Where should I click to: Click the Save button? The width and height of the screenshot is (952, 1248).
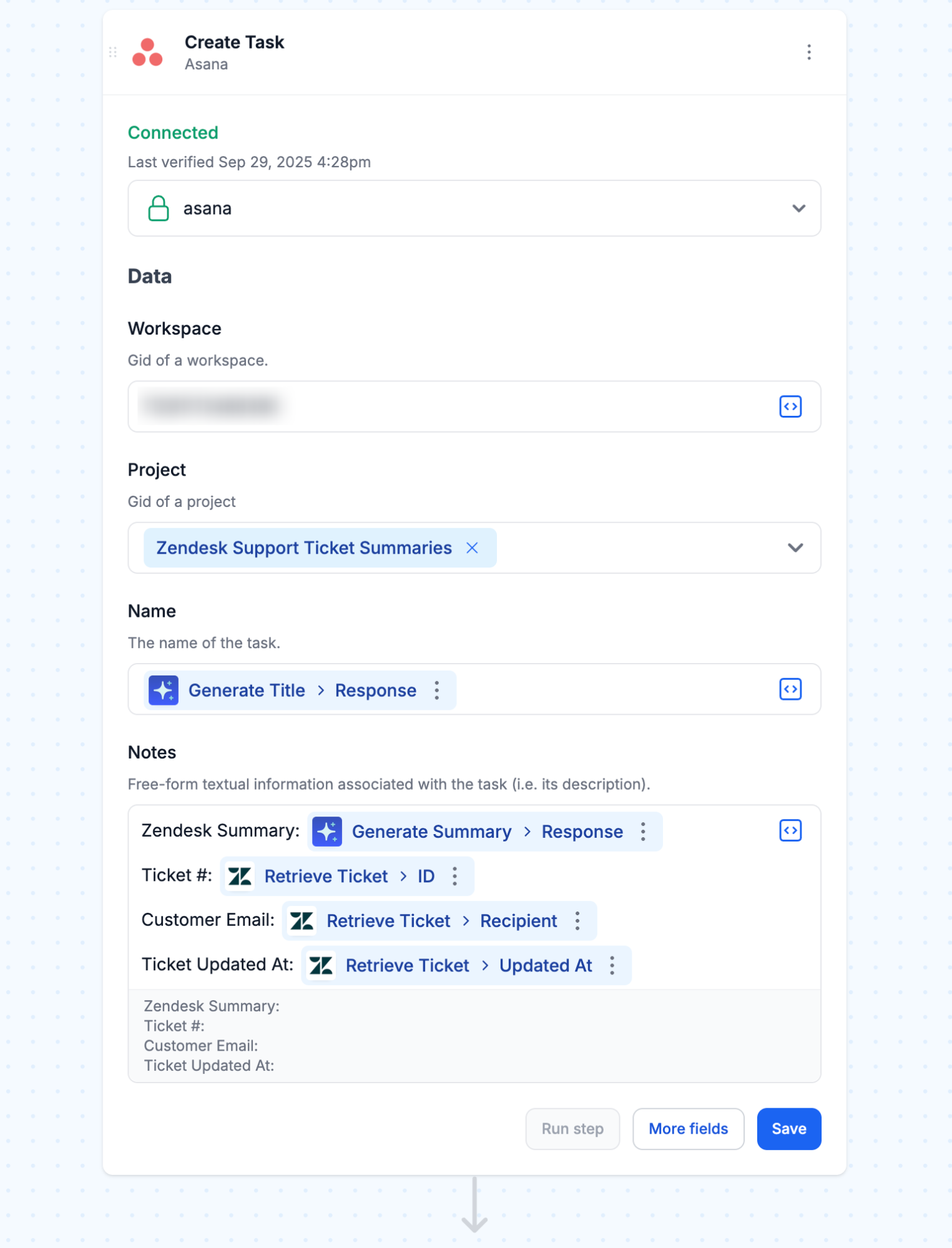(x=788, y=1129)
